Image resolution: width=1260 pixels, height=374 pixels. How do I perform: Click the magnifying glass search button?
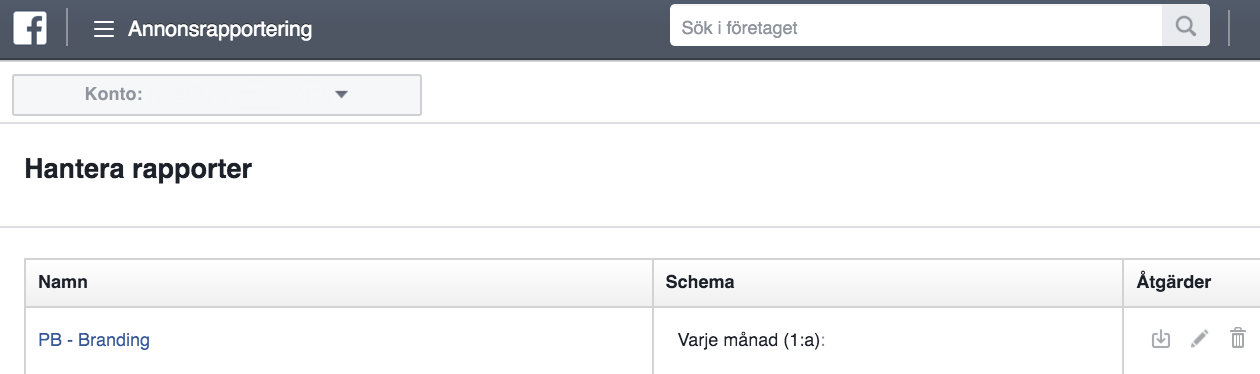1186,27
